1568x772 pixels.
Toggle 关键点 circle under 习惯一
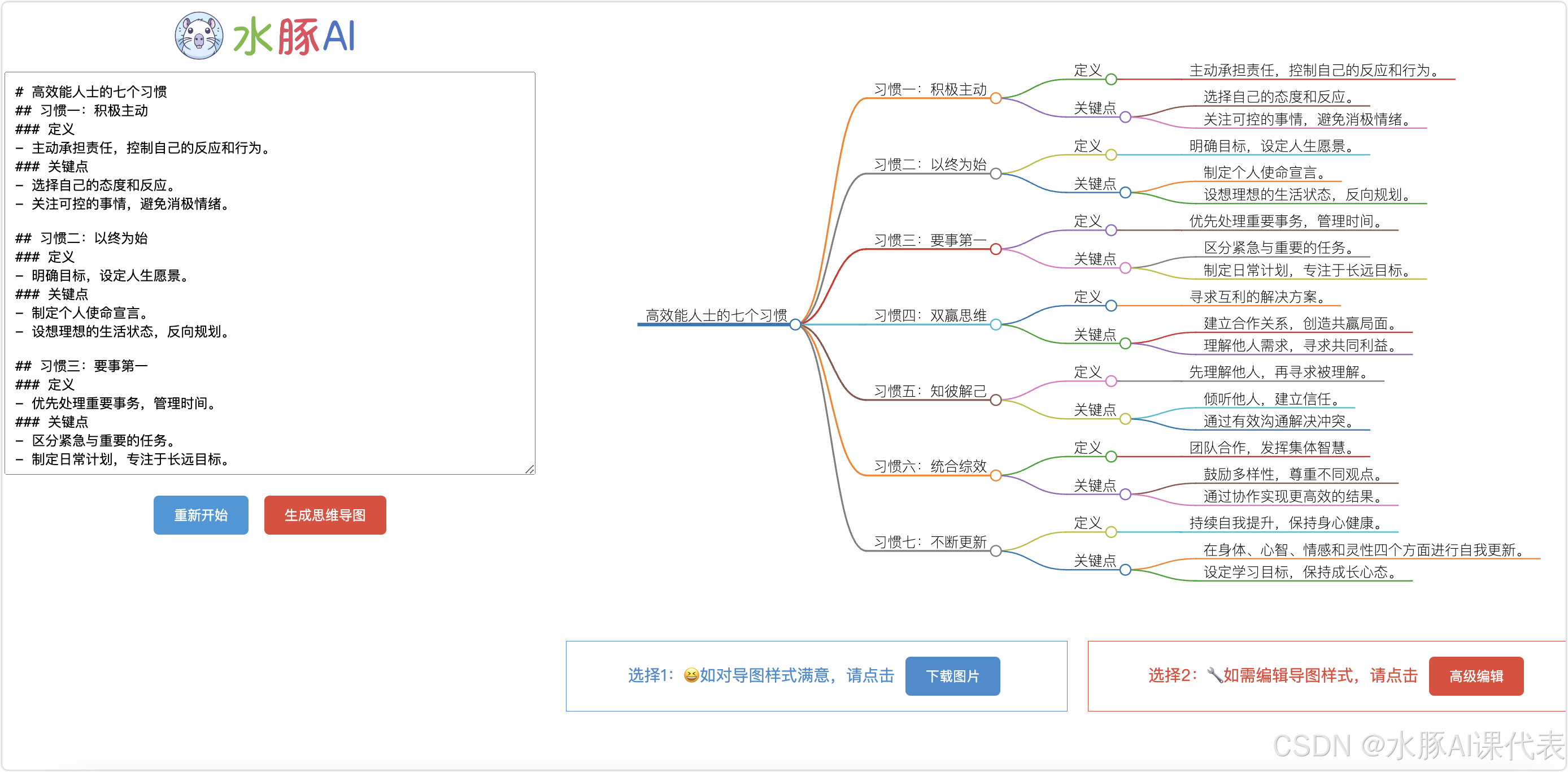(1126, 117)
